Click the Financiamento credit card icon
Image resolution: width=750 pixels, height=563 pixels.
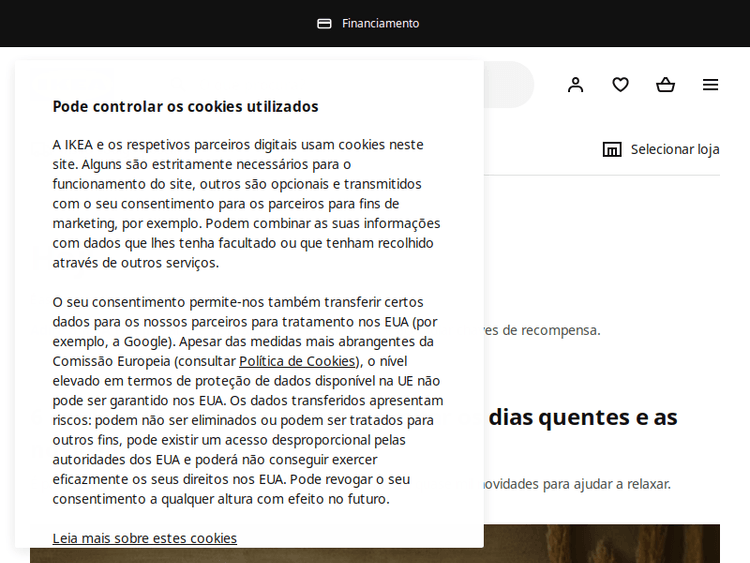tap(324, 23)
